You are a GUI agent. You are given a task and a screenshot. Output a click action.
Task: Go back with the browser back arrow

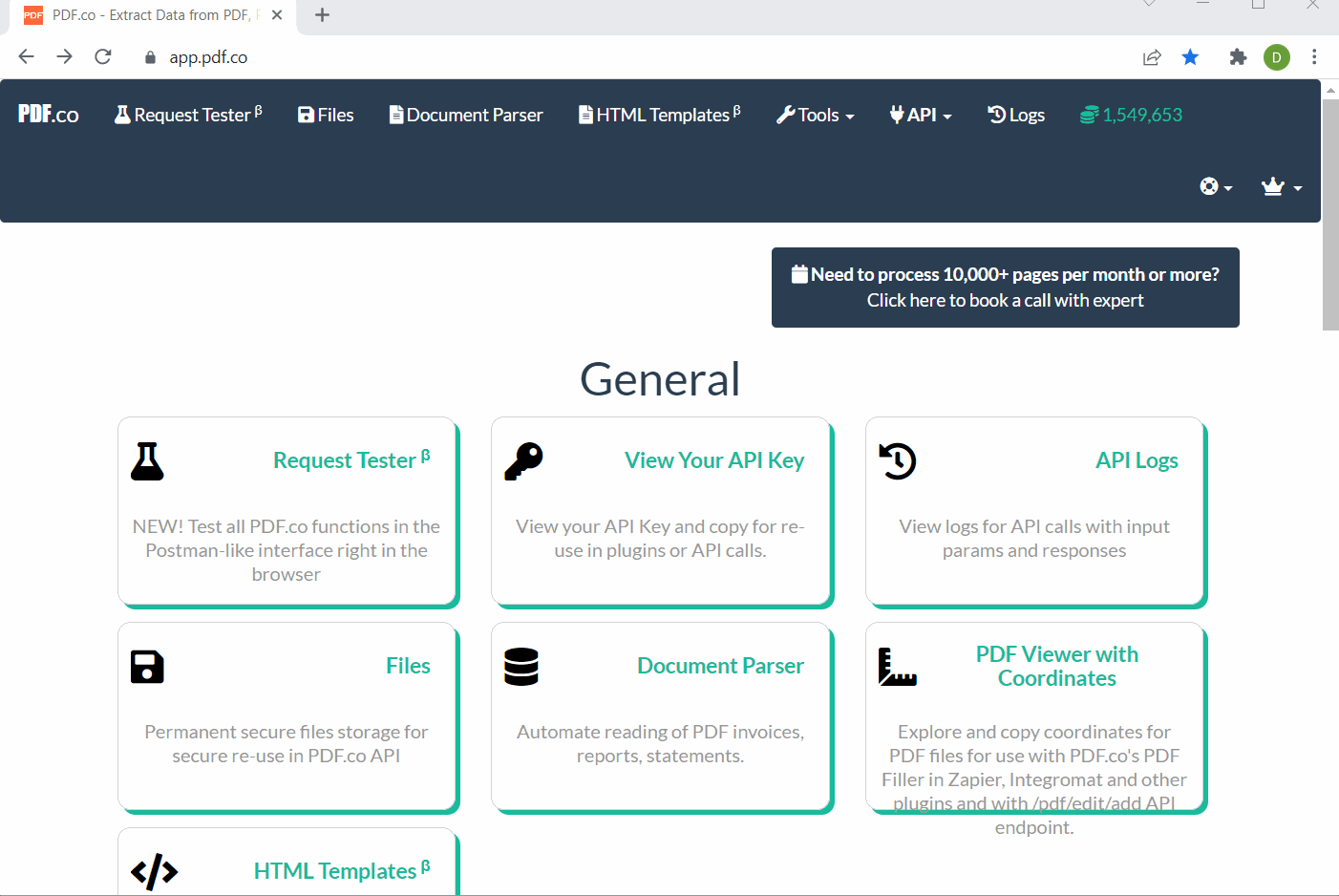(x=27, y=57)
